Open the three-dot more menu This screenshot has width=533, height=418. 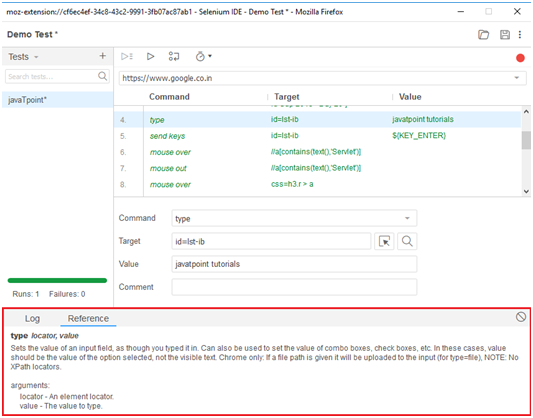(x=520, y=35)
